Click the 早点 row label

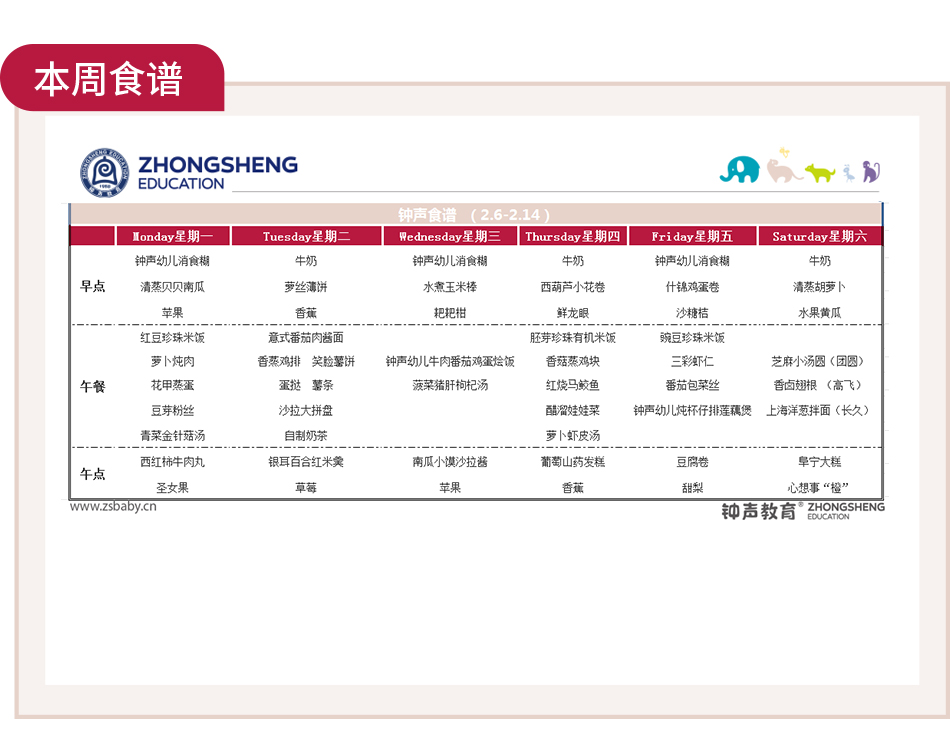(x=92, y=286)
